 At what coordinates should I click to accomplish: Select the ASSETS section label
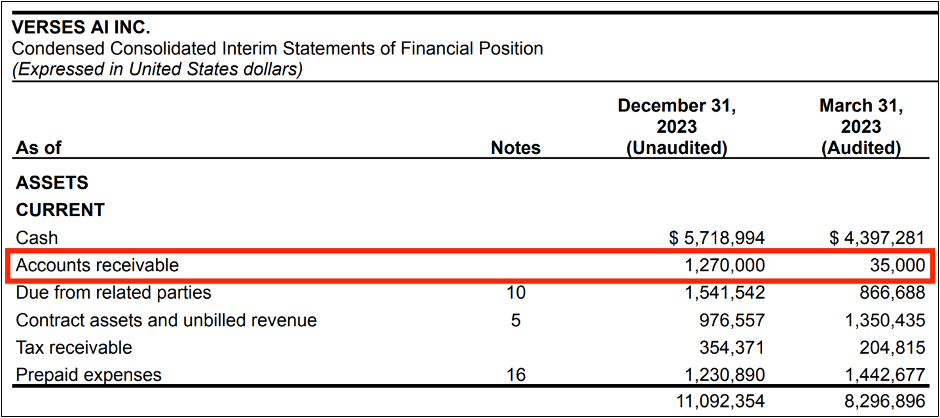(x=52, y=184)
